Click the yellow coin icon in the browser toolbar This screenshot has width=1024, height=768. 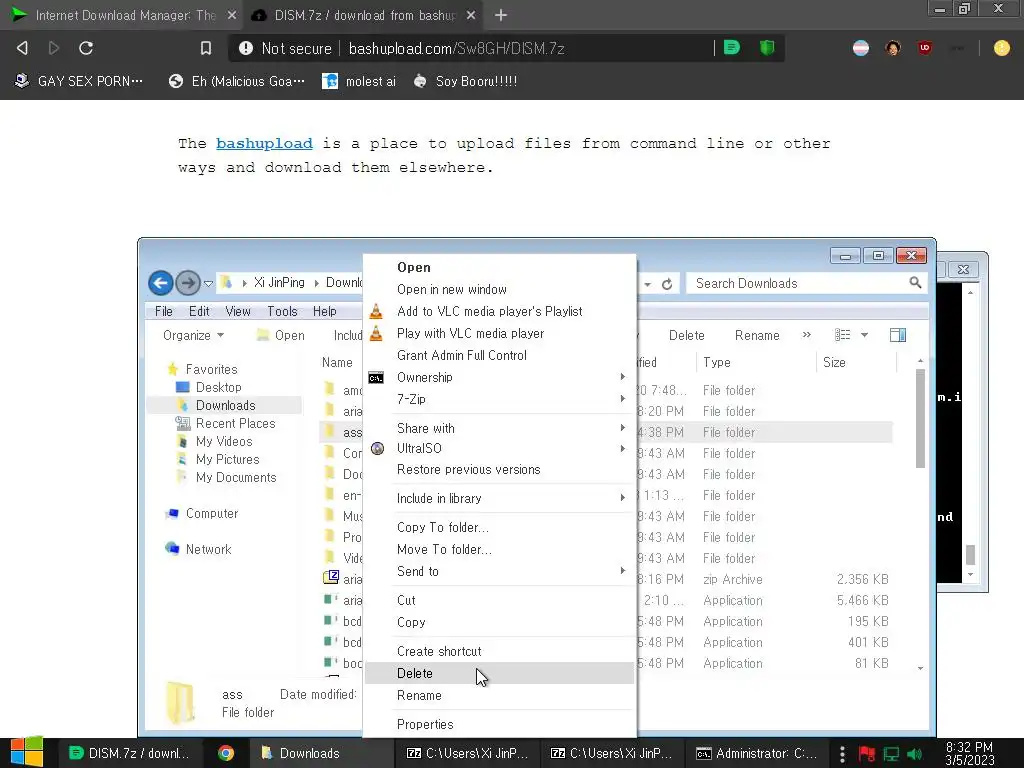pyautogui.click(x=1001, y=48)
